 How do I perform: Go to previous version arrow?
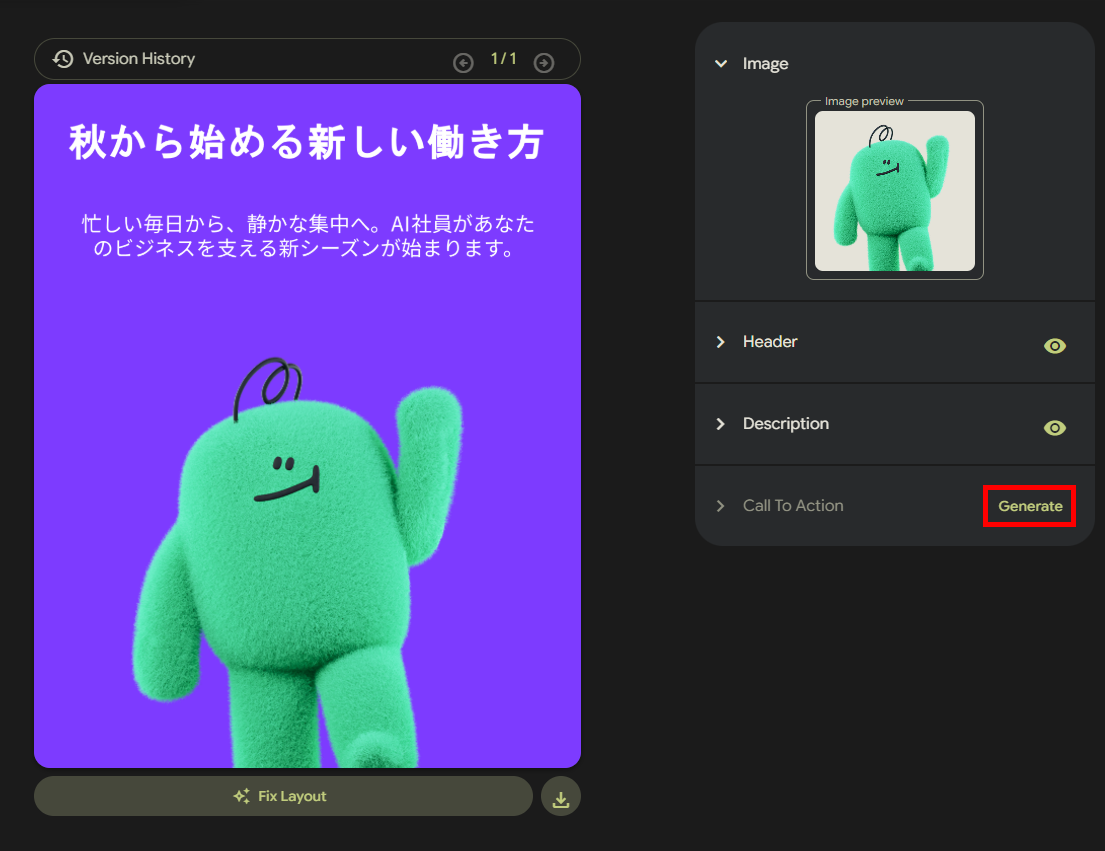coord(463,63)
